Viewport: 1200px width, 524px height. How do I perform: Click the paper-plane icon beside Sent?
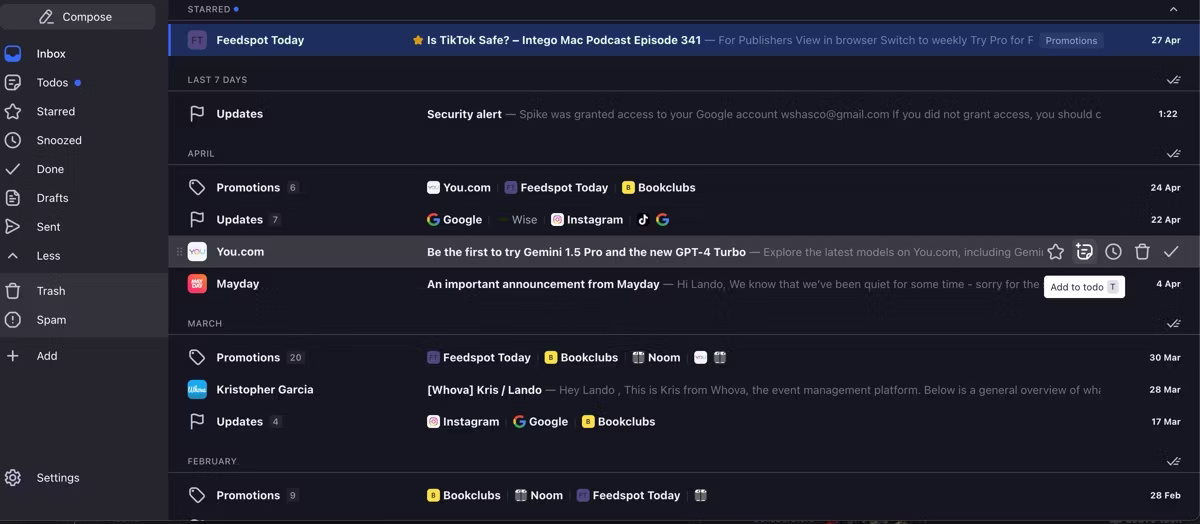coord(13,227)
